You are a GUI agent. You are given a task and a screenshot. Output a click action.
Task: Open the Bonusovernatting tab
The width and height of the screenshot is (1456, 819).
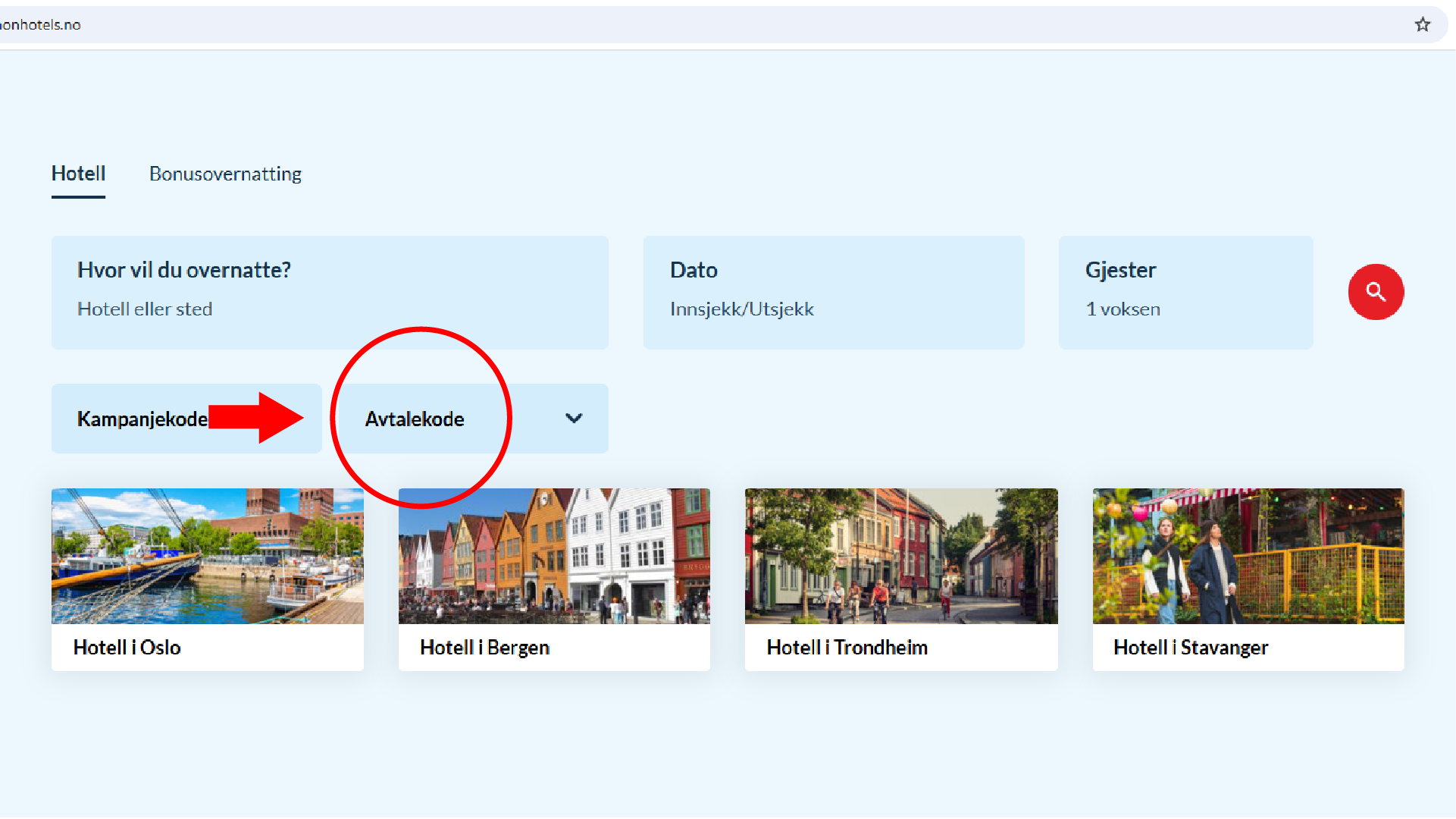pos(225,174)
